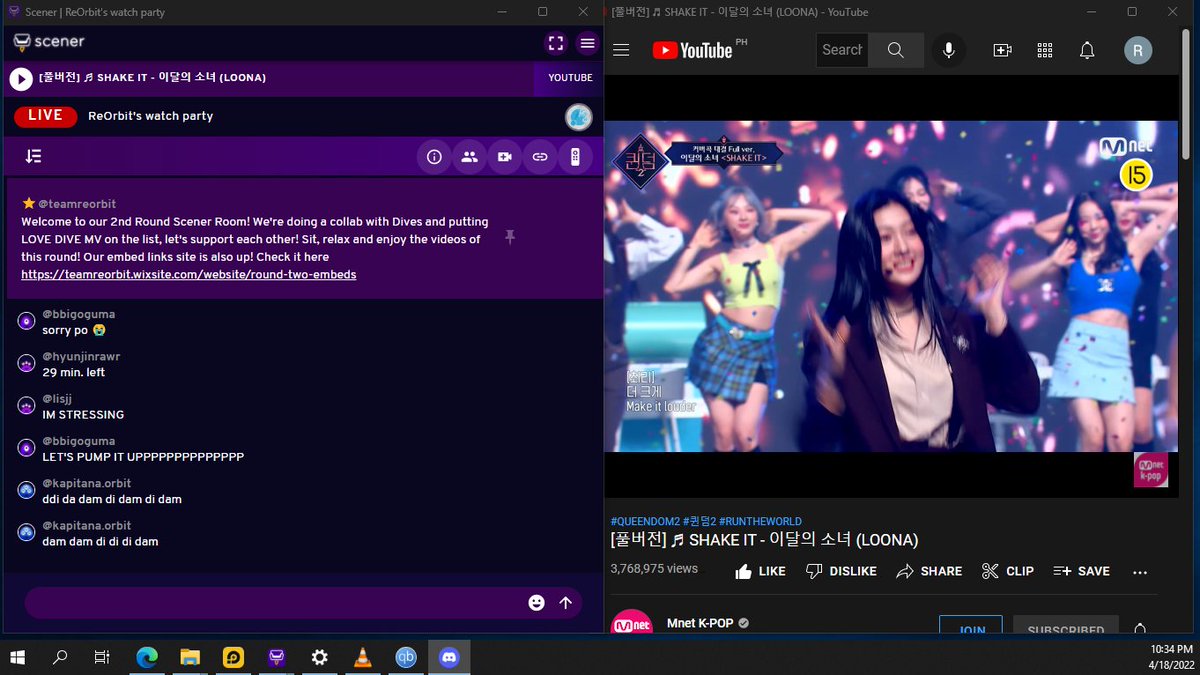Open Discord from the taskbar
This screenshot has height=675, width=1200.
coord(449,657)
